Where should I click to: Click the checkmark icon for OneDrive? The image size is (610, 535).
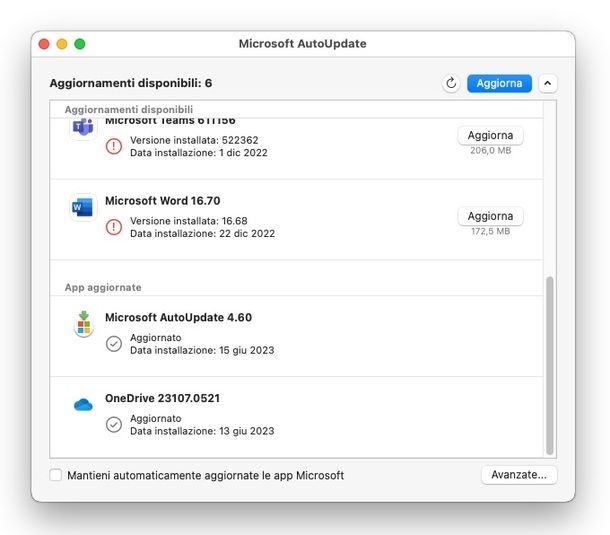(x=114, y=424)
